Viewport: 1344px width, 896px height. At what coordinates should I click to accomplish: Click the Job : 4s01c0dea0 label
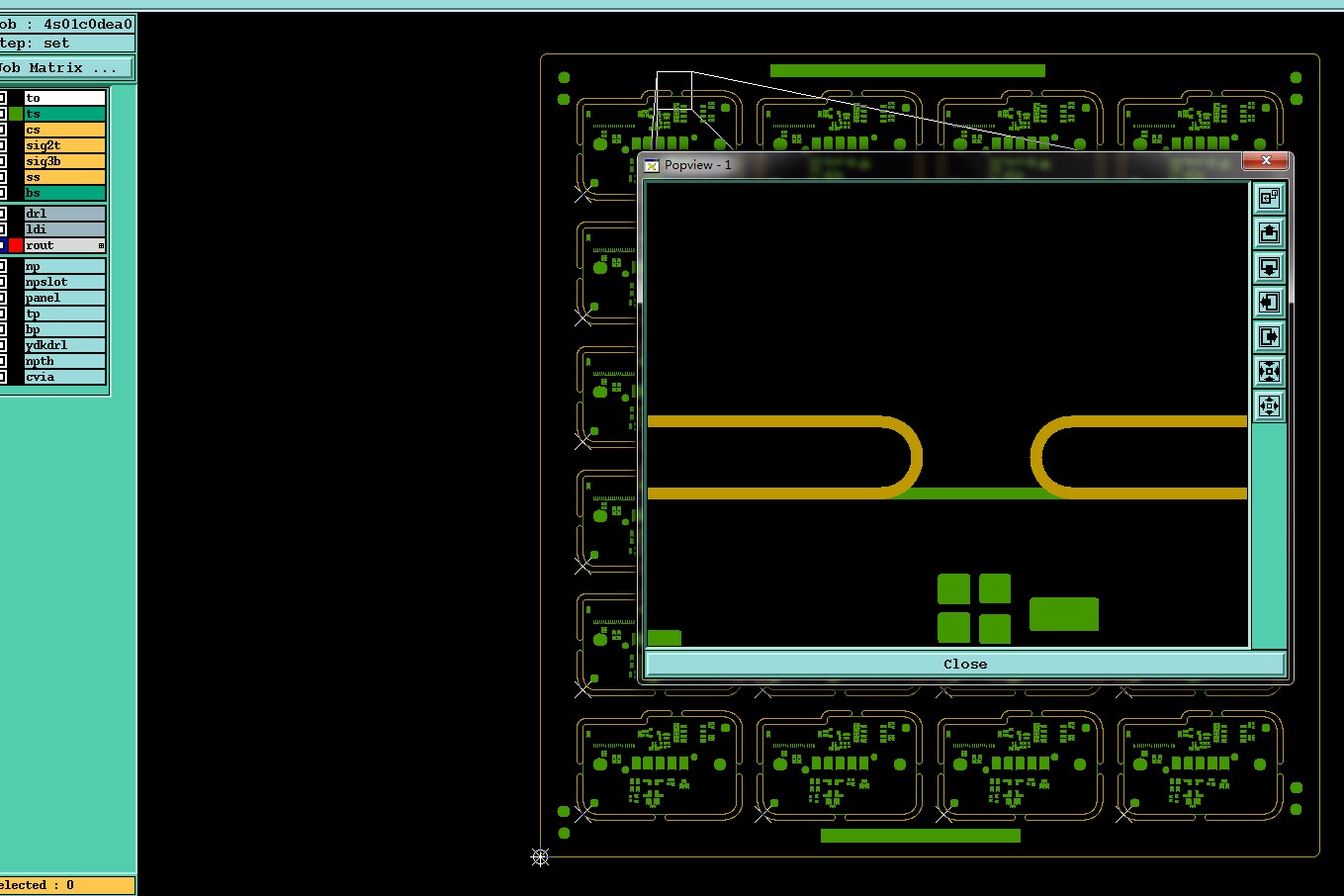coord(66,24)
